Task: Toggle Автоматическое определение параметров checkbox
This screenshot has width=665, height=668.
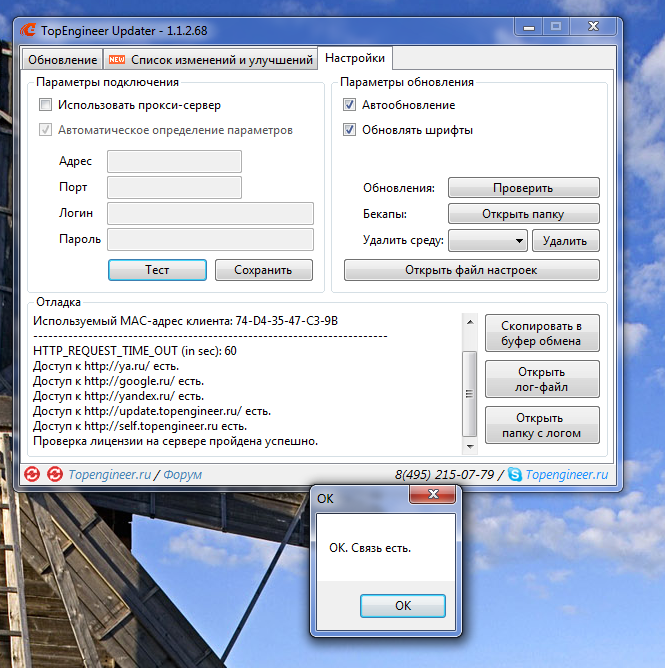Action: [46, 130]
